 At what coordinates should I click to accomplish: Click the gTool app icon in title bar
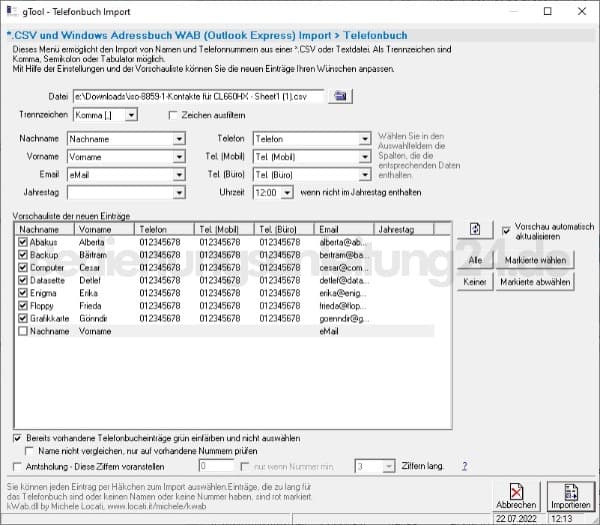click(x=11, y=11)
